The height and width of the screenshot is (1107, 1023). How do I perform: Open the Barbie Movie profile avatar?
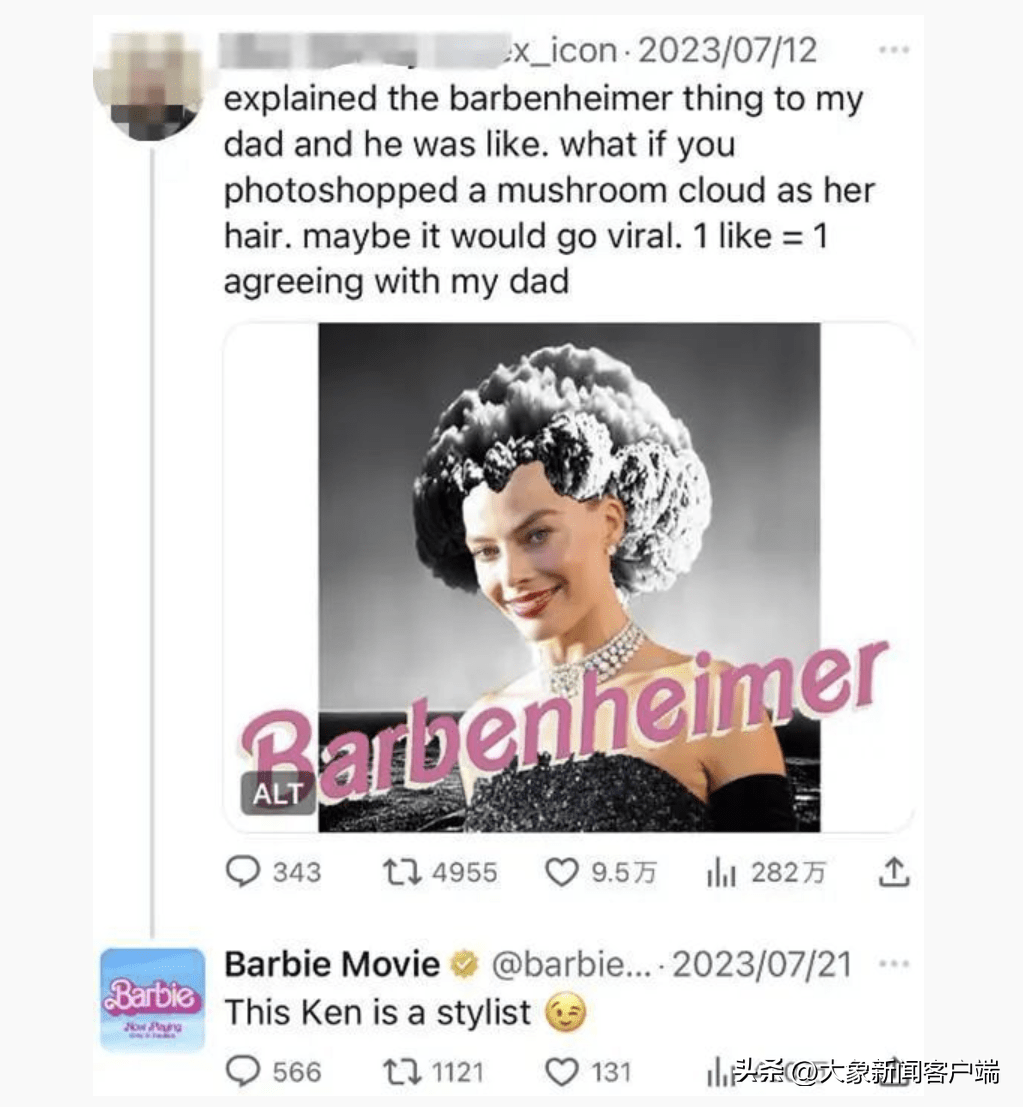[152, 999]
